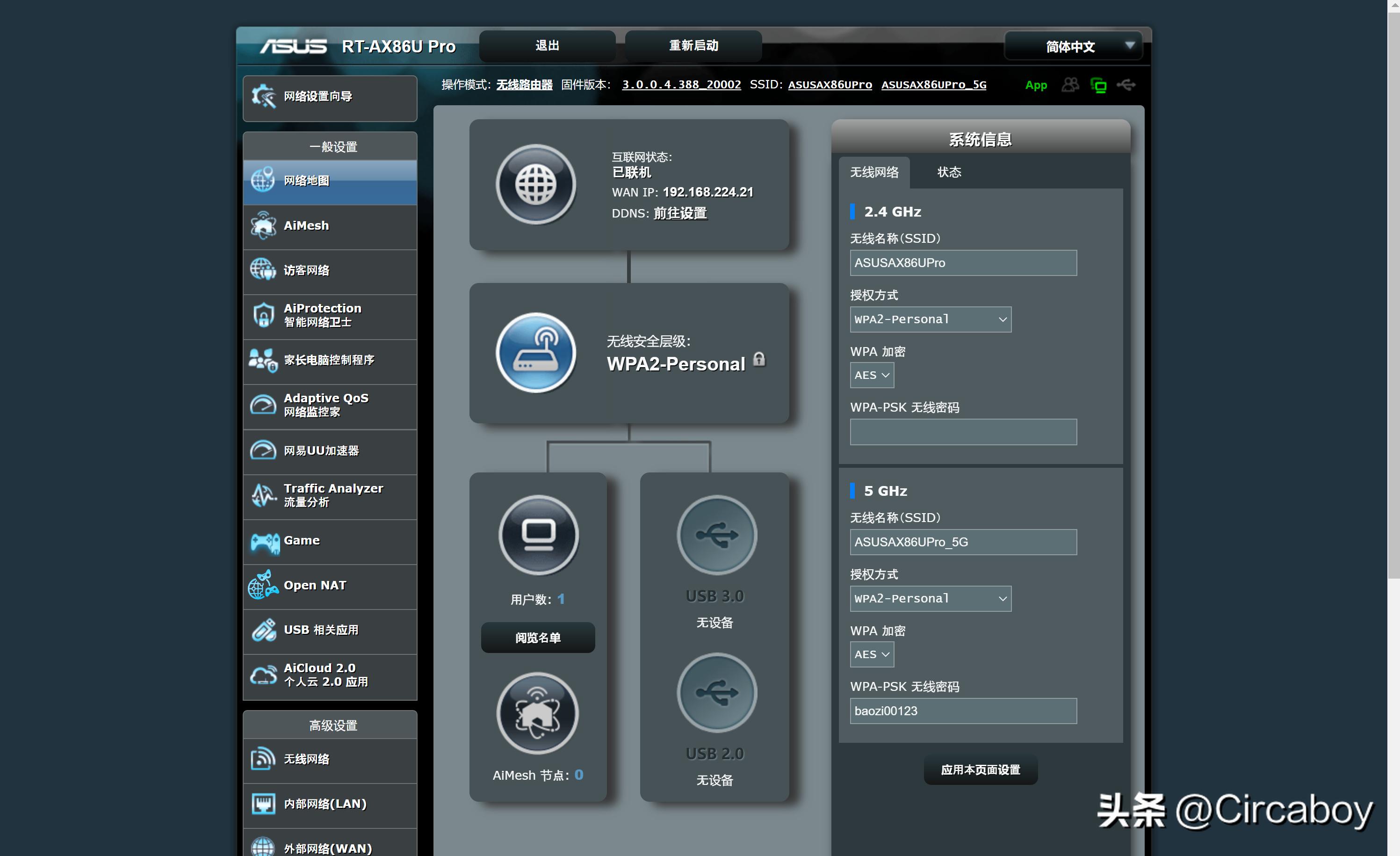The image size is (1400, 856).
Task: Switch to the 状态 tab
Action: coord(949,172)
